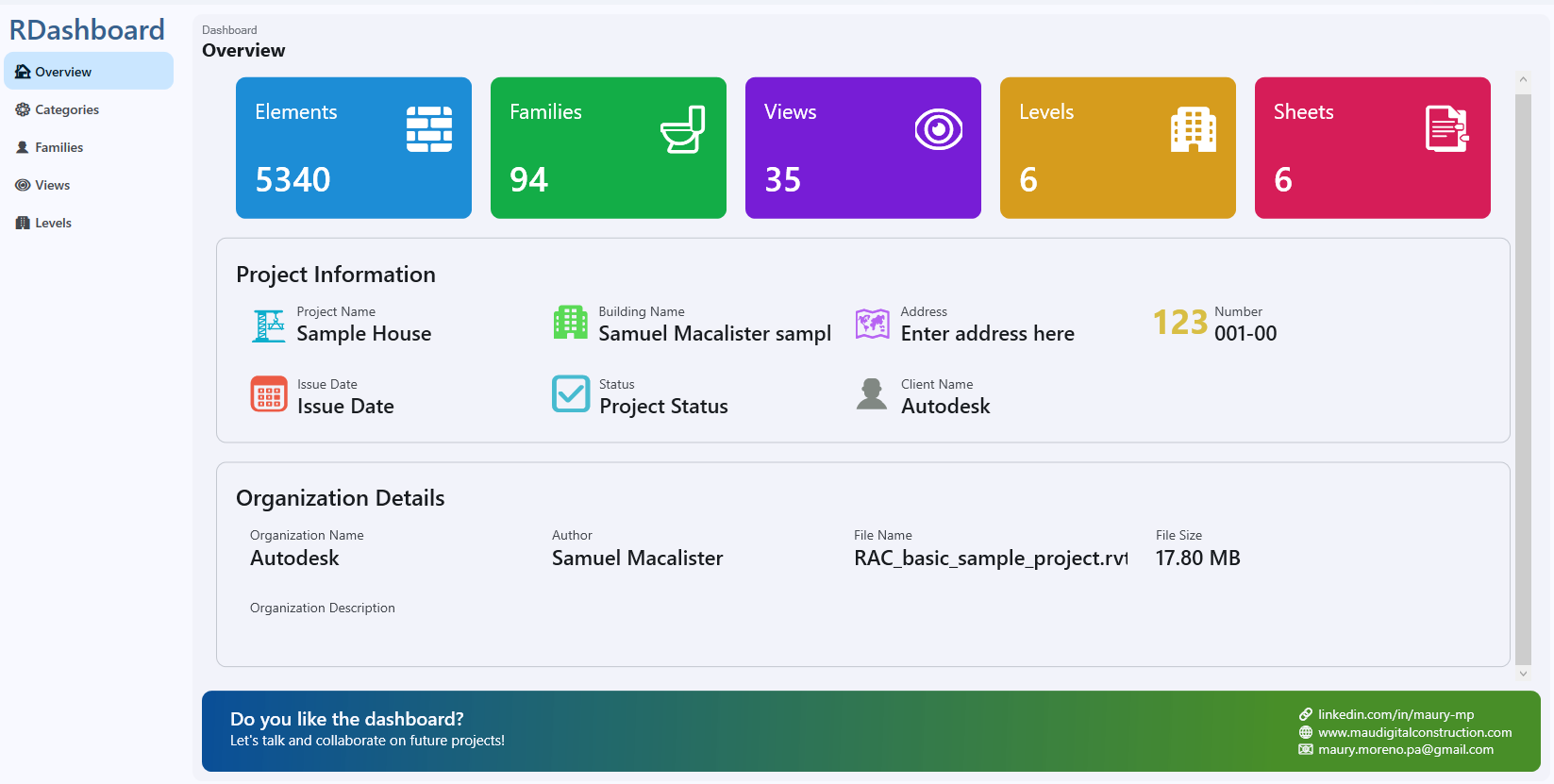Screen dimensions: 1554x784
Task: Click the Elements count 5340
Action: click(292, 179)
